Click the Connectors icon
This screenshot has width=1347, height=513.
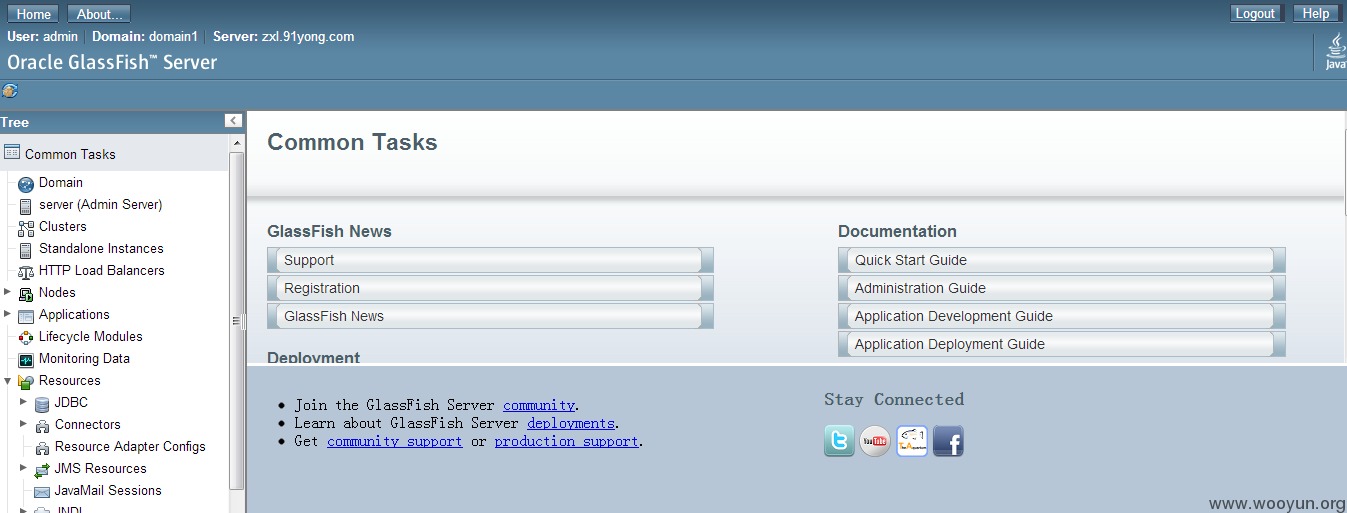tap(42, 426)
